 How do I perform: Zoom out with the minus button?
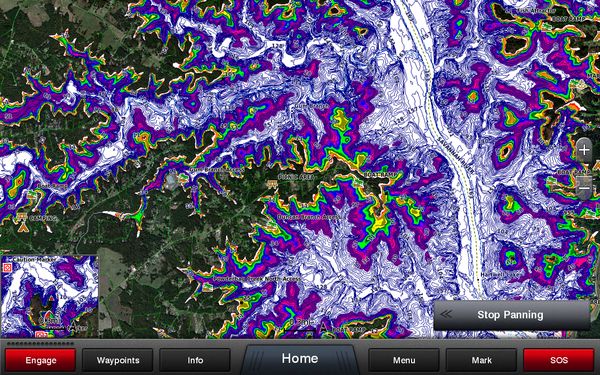coord(584,188)
